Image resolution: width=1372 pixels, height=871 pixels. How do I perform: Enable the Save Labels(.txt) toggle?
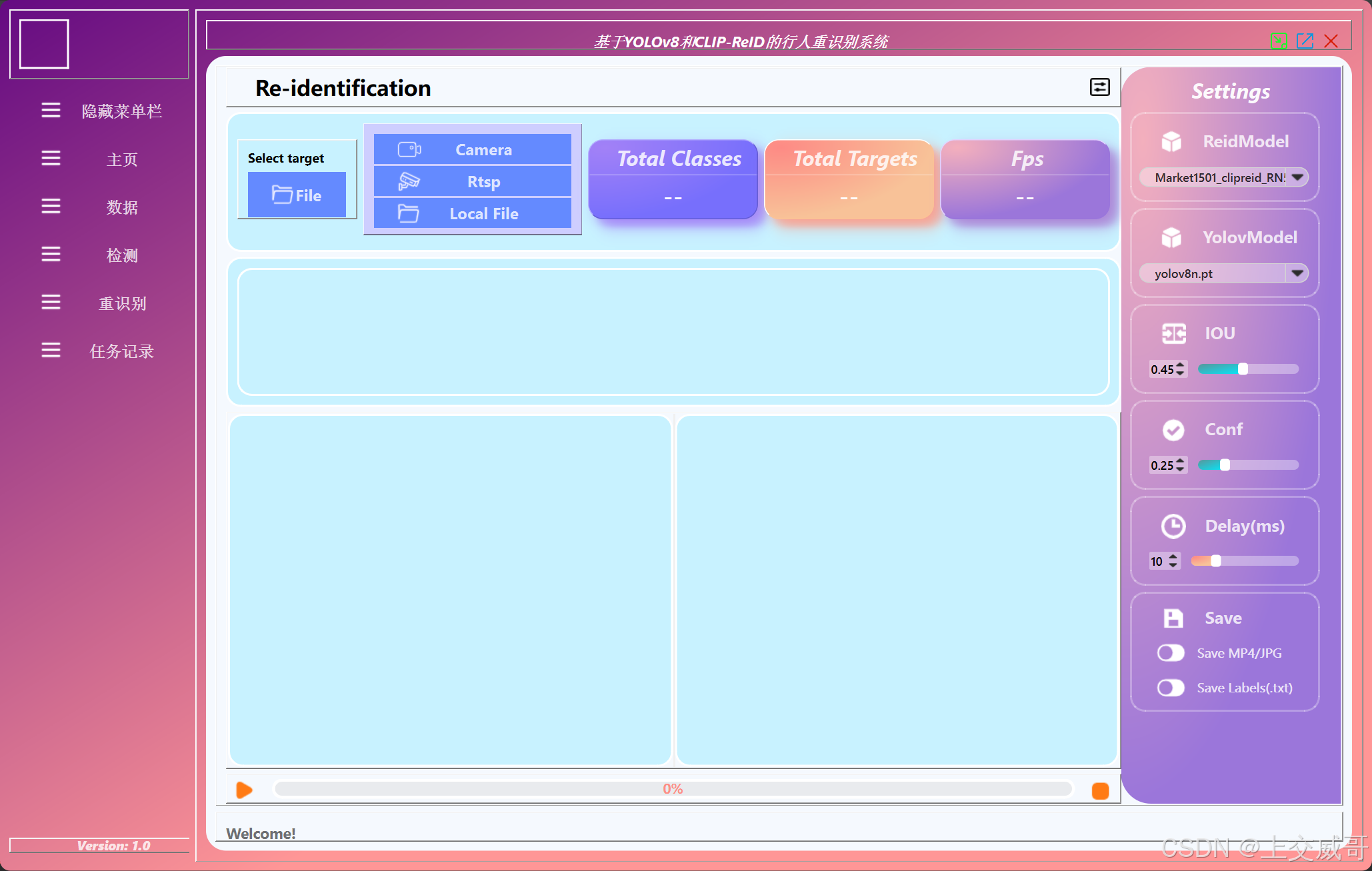click(x=1171, y=688)
